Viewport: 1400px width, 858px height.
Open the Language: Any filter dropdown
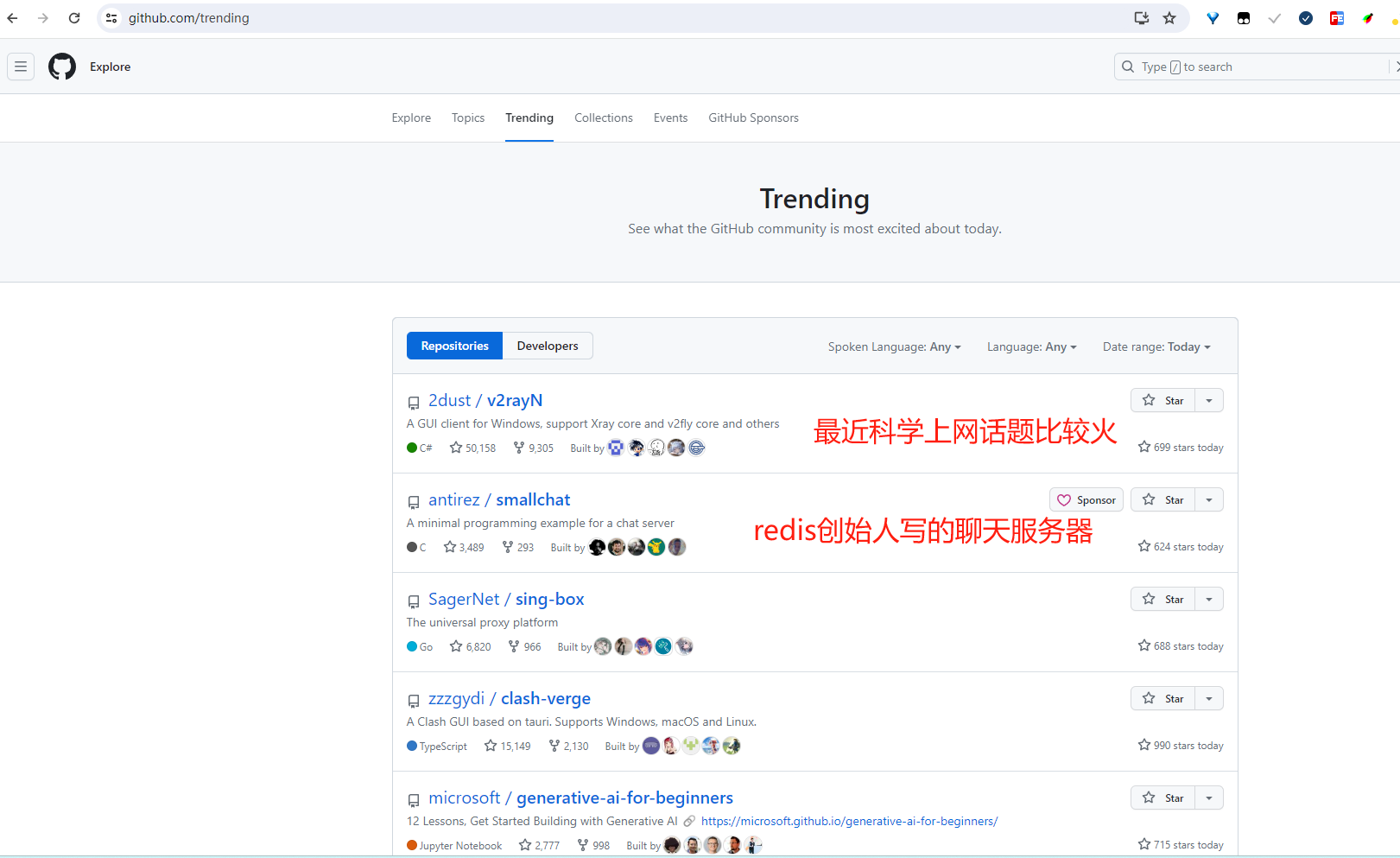1032,346
